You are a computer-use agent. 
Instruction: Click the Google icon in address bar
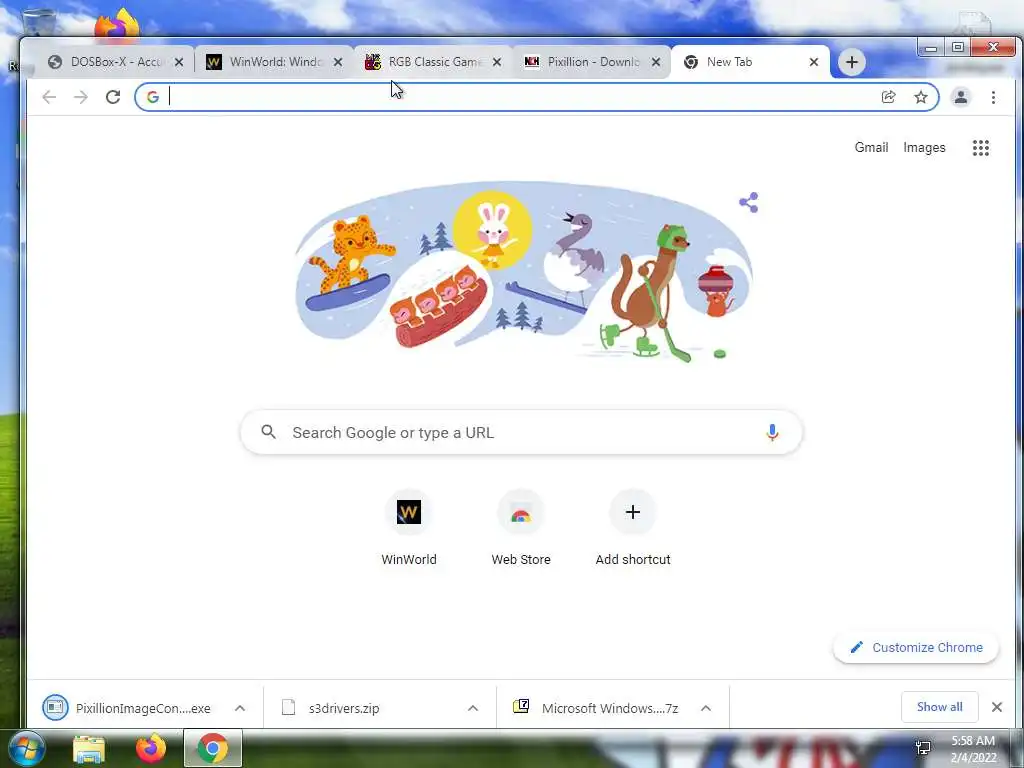[153, 97]
